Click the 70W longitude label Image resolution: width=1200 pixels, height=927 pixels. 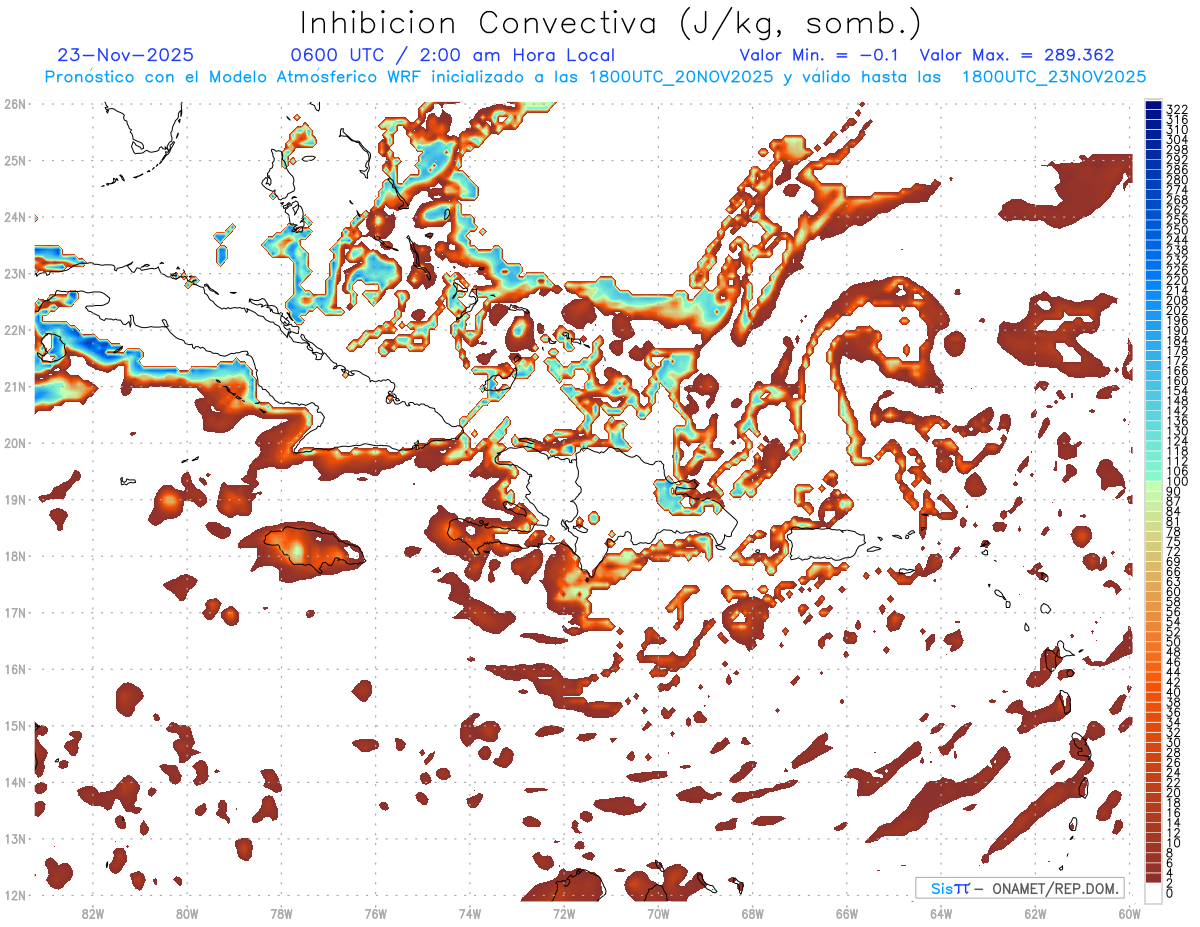pyautogui.click(x=658, y=913)
